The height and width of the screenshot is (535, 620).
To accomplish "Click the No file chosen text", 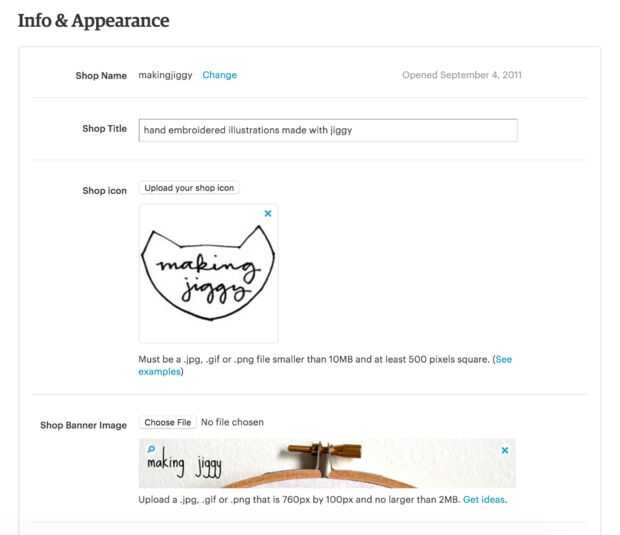I will pyautogui.click(x=232, y=423).
